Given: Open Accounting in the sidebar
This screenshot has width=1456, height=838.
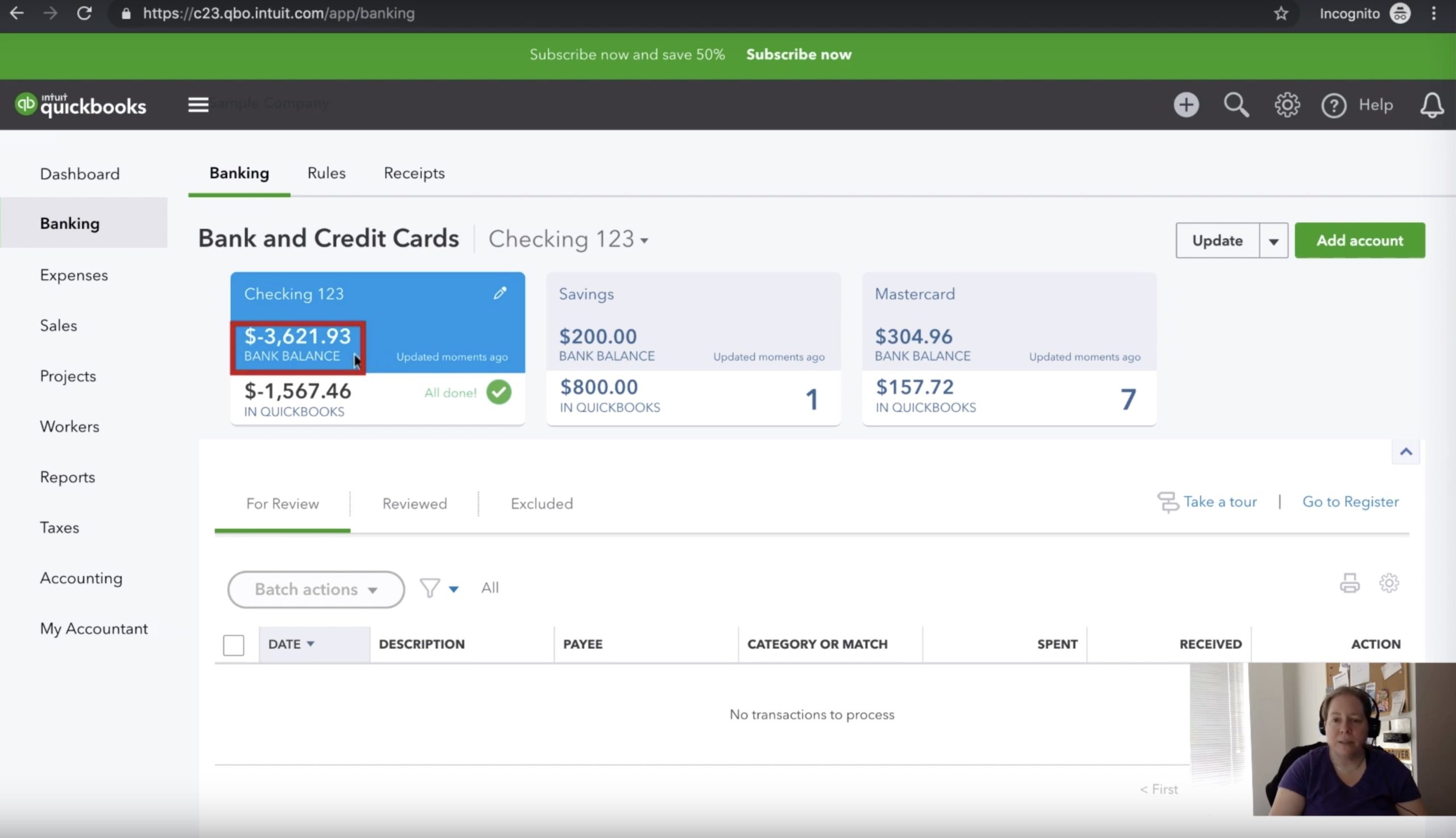Looking at the screenshot, I should click(x=81, y=578).
